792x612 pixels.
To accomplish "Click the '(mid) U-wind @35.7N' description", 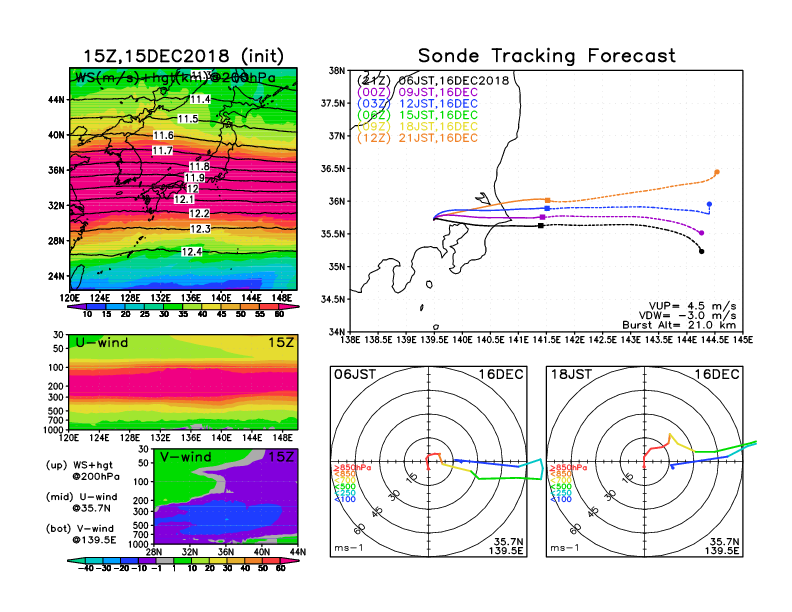I will [x=81, y=502].
